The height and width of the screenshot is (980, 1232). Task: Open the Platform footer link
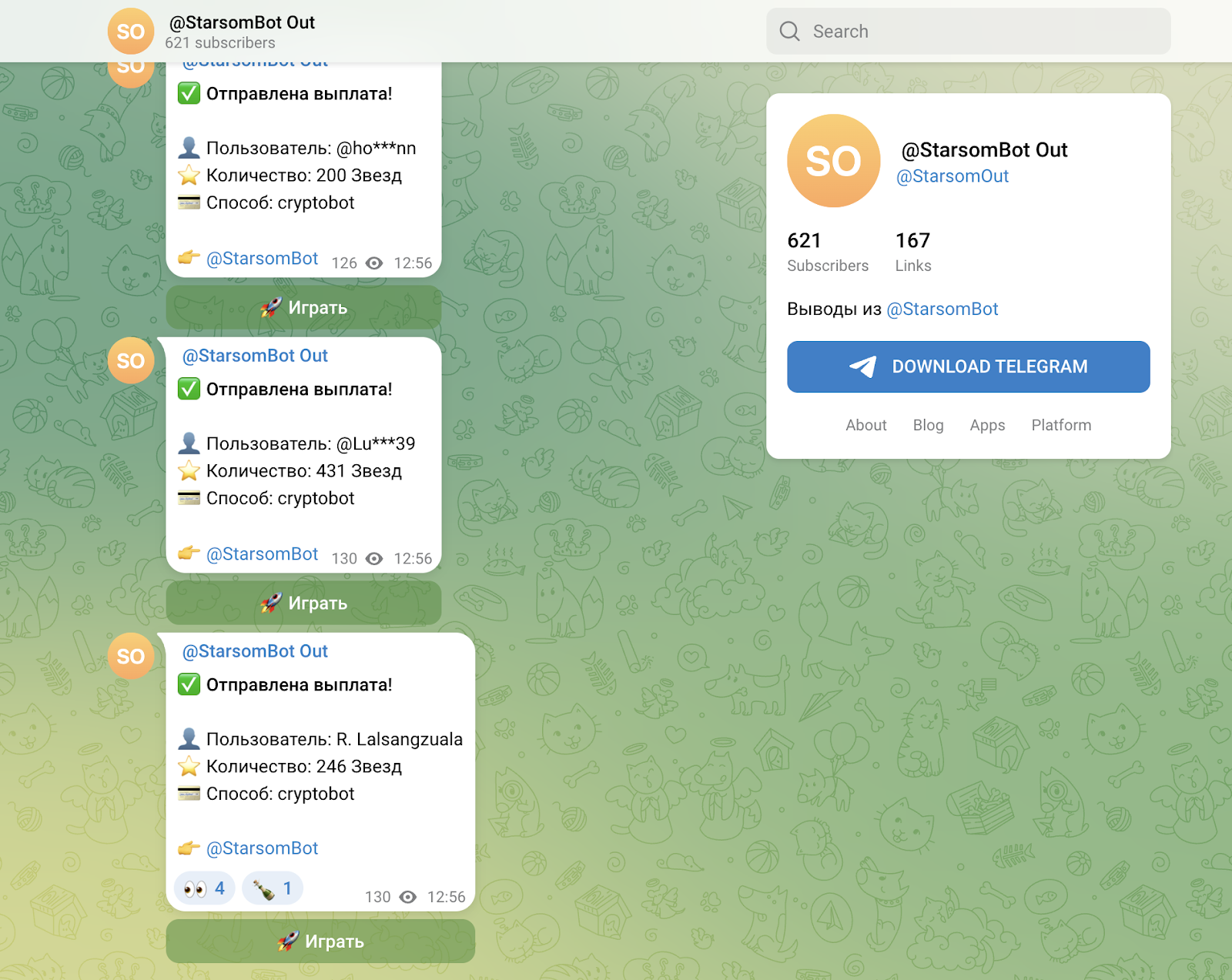(x=1061, y=425)
